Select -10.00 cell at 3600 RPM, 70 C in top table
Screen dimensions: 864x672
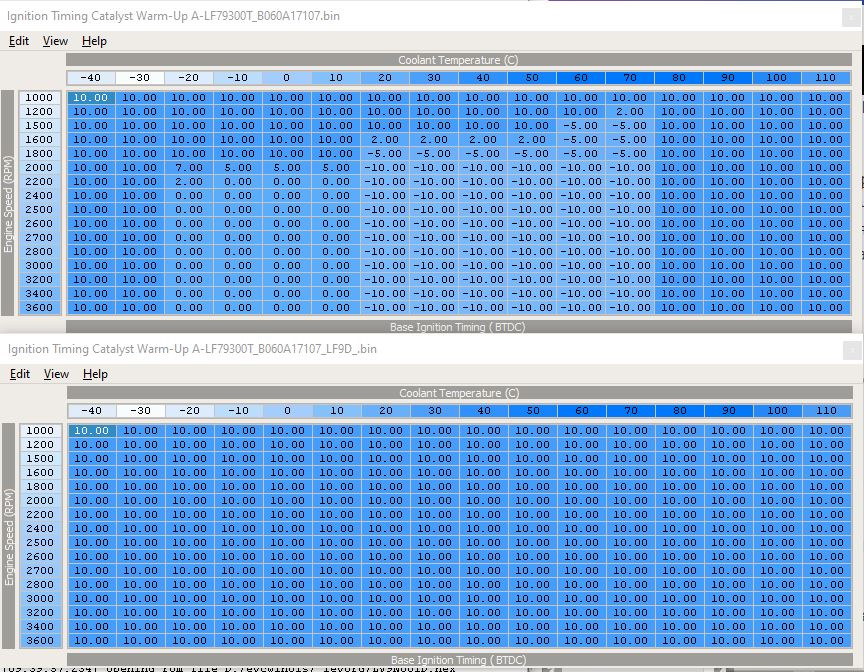click(629, 307)
